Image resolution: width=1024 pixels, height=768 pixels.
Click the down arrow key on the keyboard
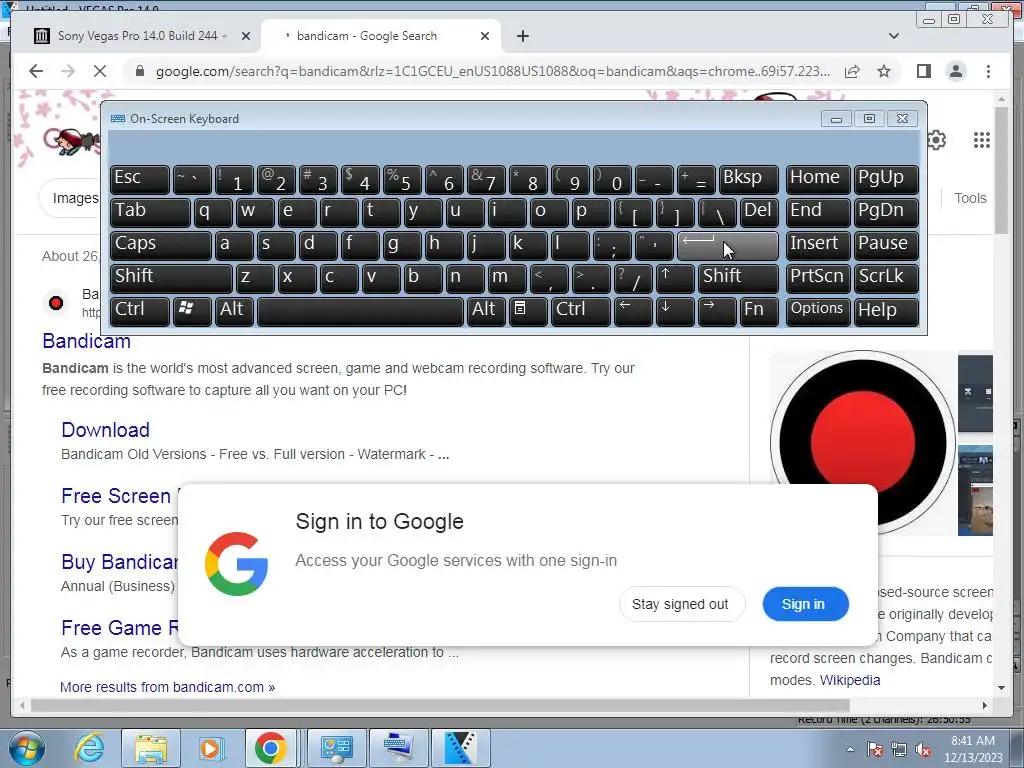click(675, 310)
